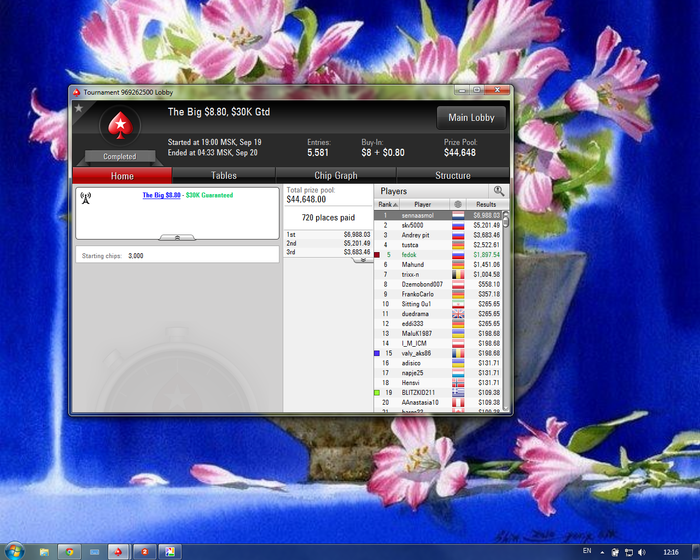Open the Paint taskbar icon
This screenshot has width=700, height=560.
[x=170, y=552]
